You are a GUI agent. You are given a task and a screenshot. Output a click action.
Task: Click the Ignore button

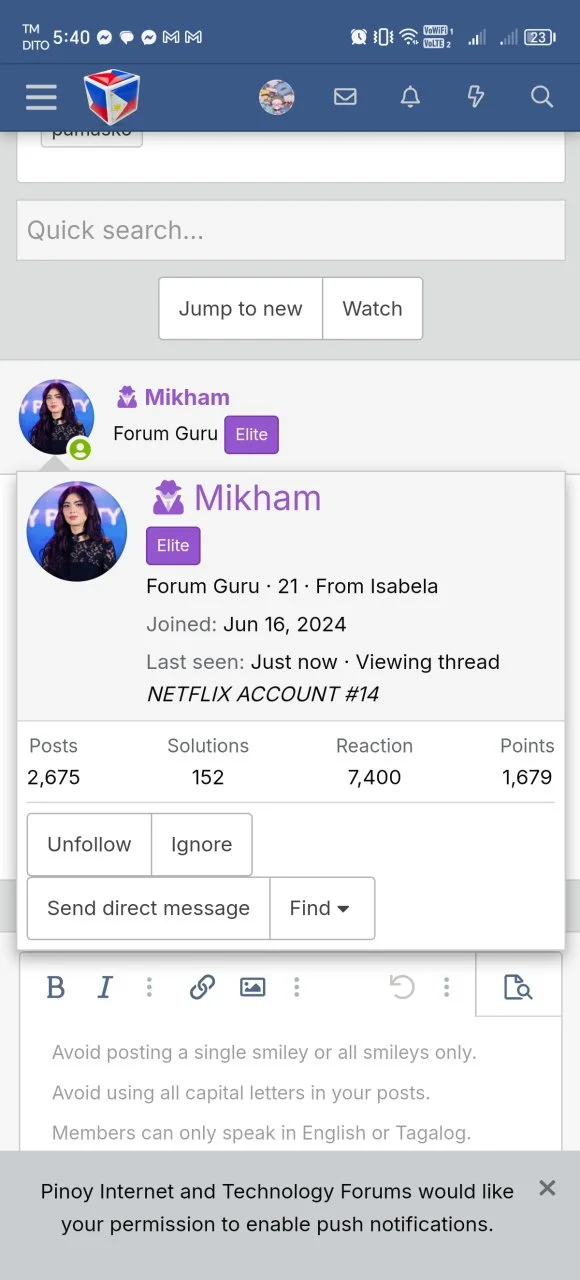[201, 844]
